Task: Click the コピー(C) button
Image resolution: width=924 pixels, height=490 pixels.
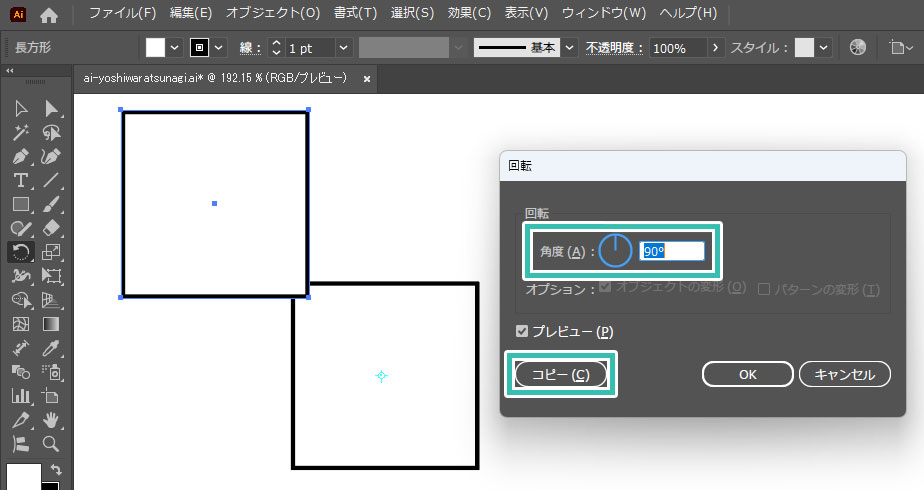Action: [x=560, y=374]
